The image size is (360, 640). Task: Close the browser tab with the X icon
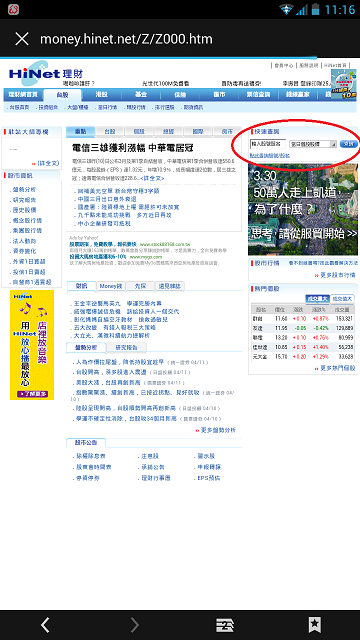tap(22, 39)
